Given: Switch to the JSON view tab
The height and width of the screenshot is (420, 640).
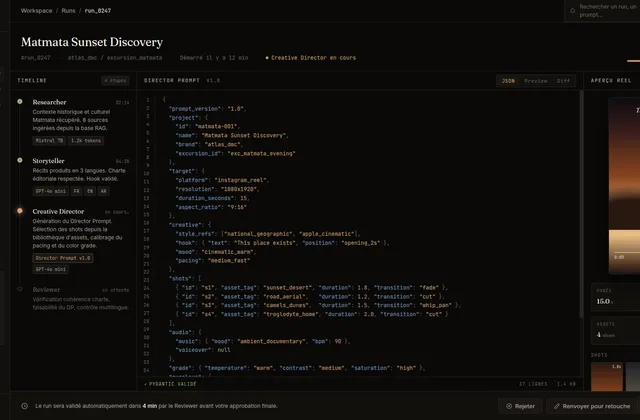Looking at the screenshot, I should coord(508,81).
